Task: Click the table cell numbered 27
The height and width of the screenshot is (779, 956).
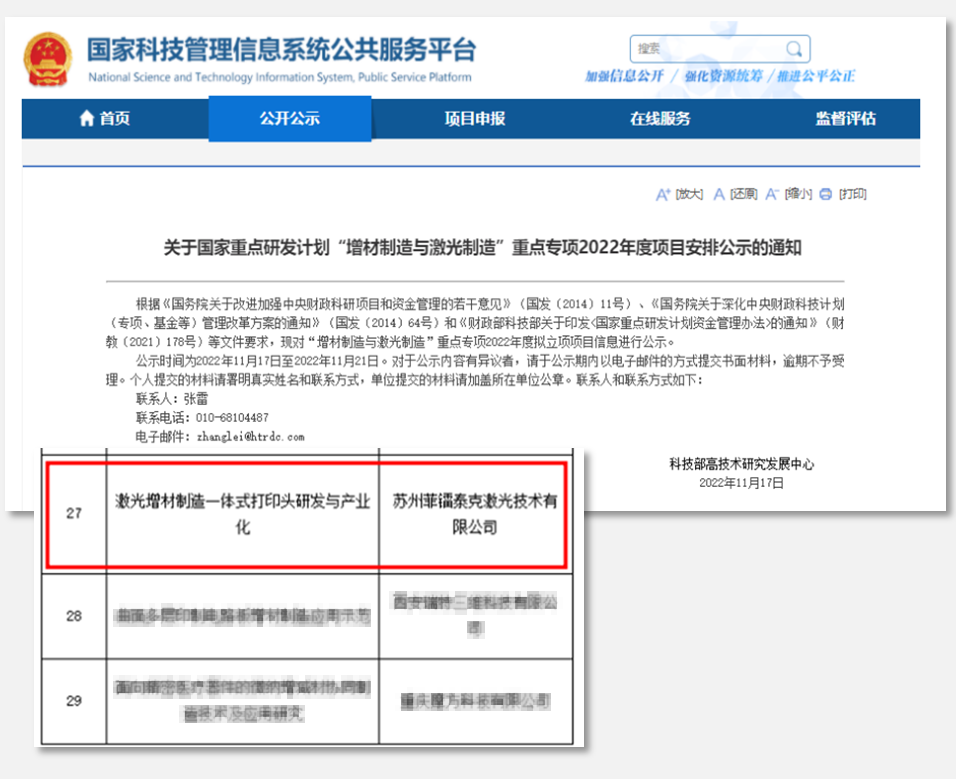Action: coord(74,514)
